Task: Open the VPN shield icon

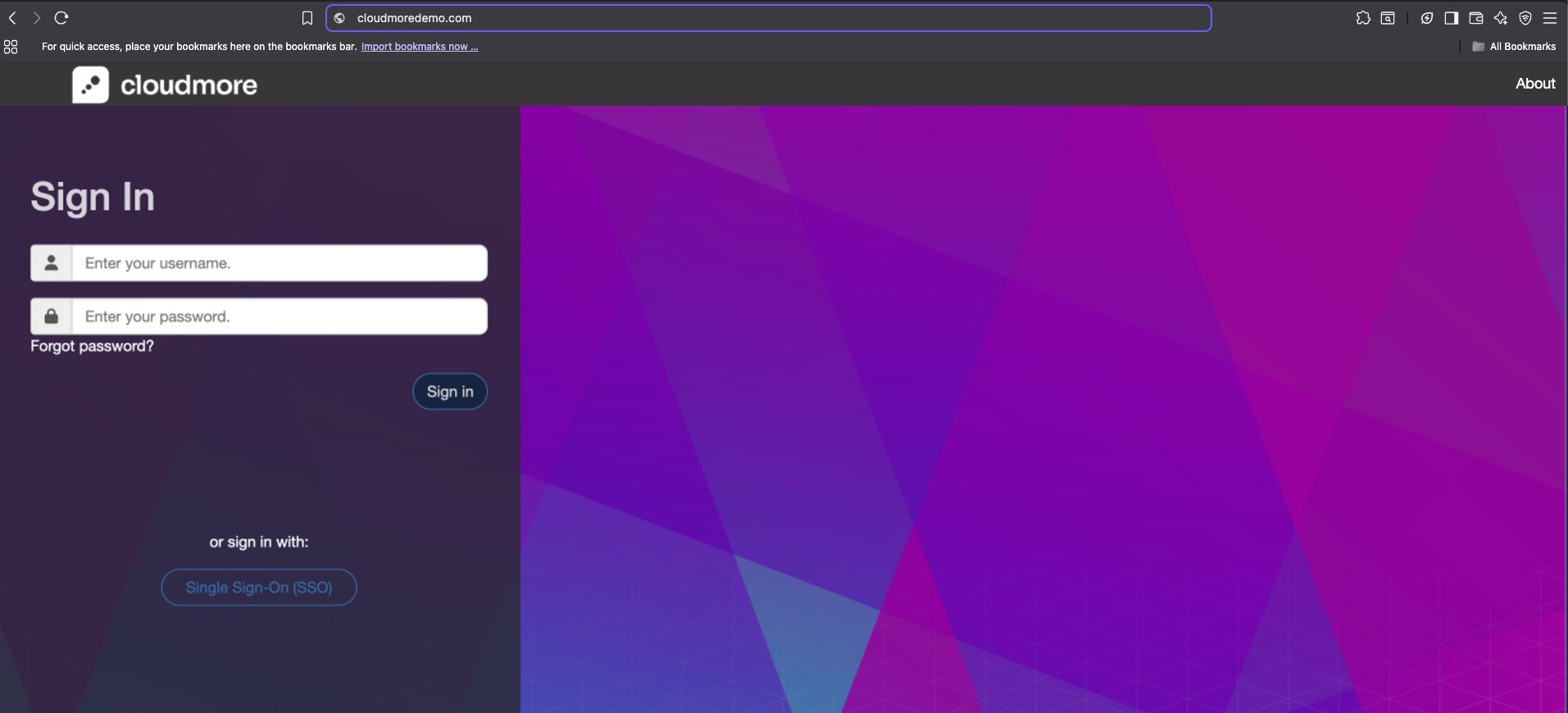Action: click(x=1525, y=18)
